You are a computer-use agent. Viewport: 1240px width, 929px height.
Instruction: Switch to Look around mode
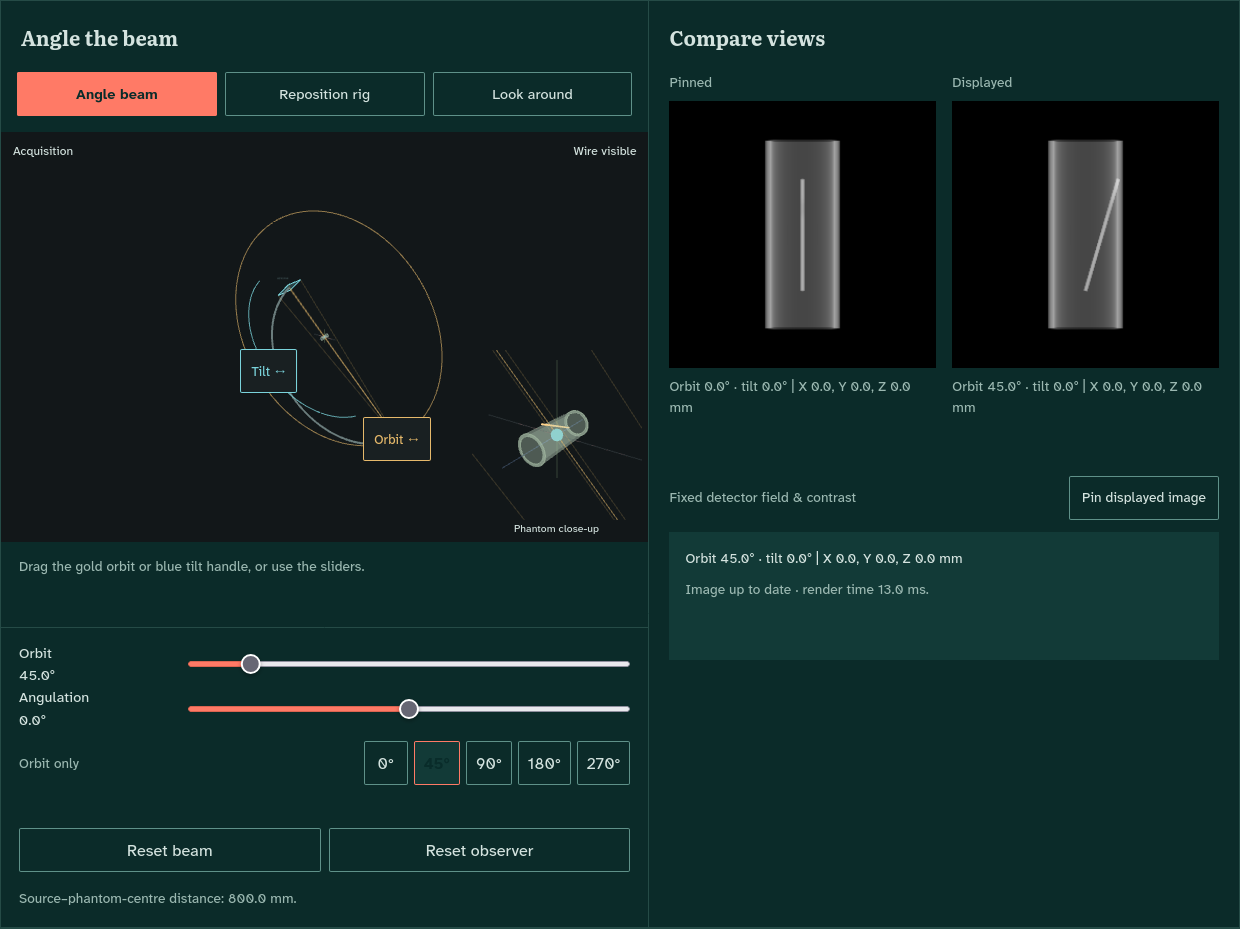tap(532, 94)
